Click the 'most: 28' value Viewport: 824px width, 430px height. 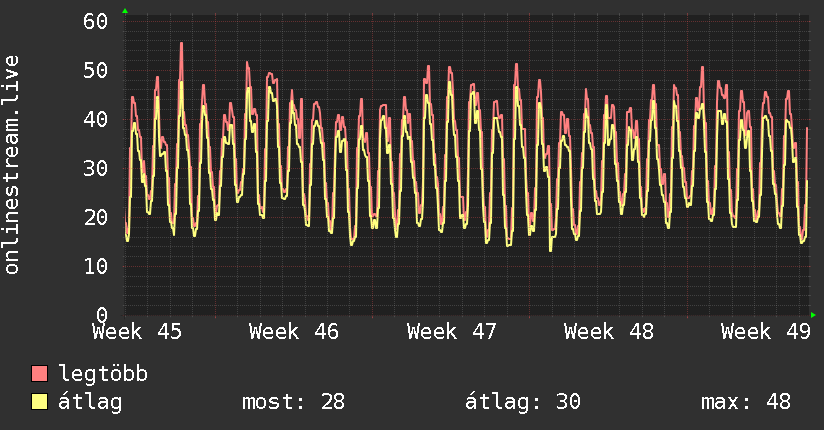click(x=293, y=402)
